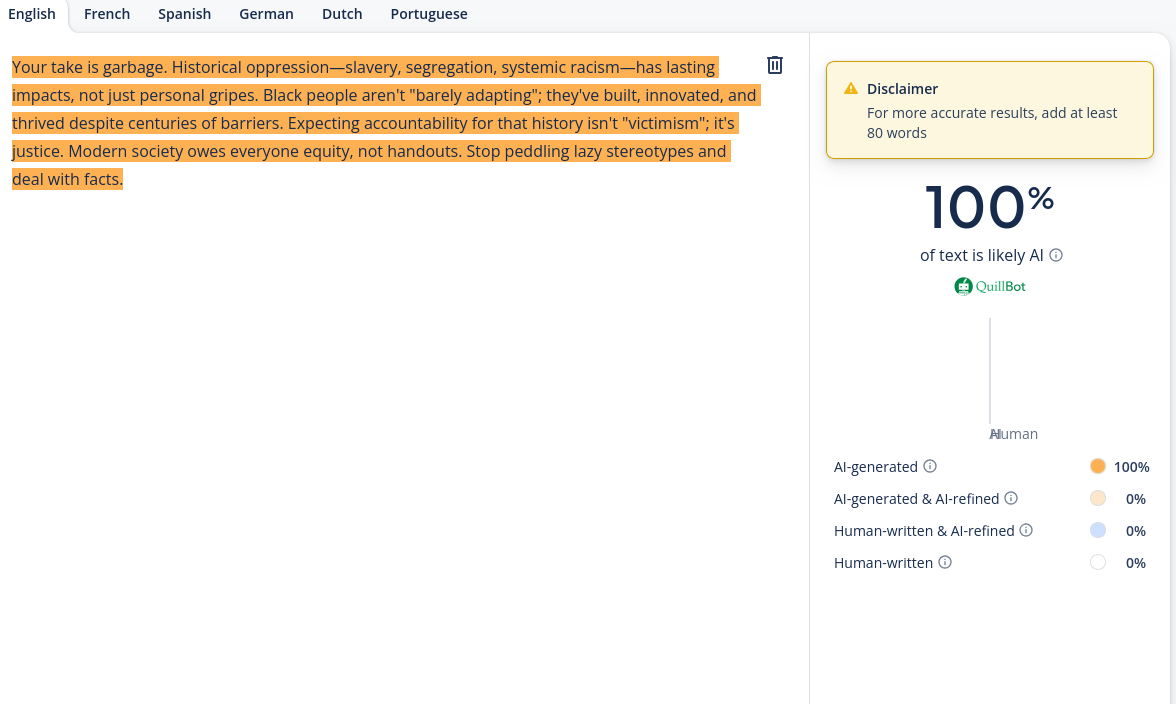Switch to the French tab

106,14
